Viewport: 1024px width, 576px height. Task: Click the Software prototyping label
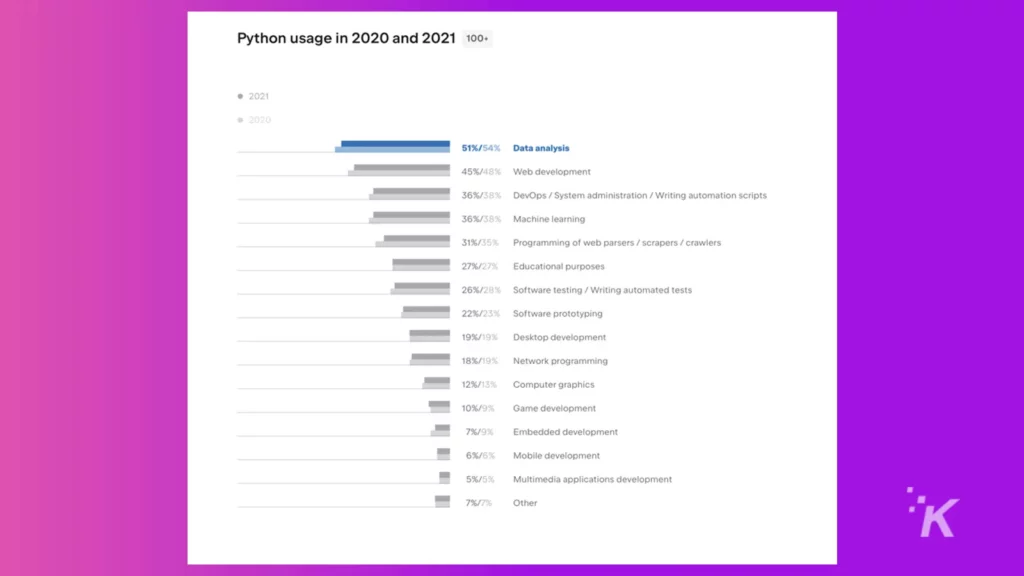pos(558,313)
